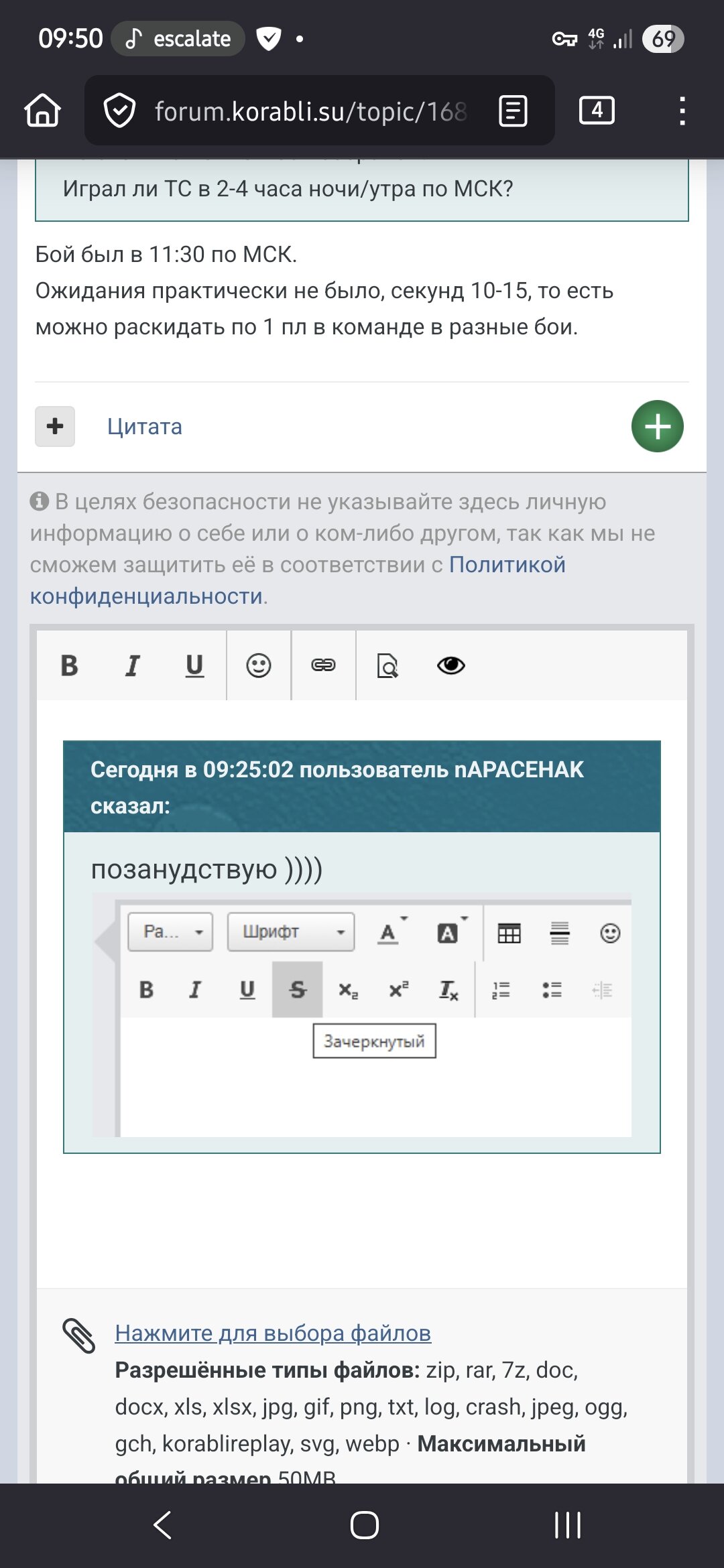This screenshot has height=1568, width=724.
Task: Insert a link using chain icon
Action: [x=323, y=665]
